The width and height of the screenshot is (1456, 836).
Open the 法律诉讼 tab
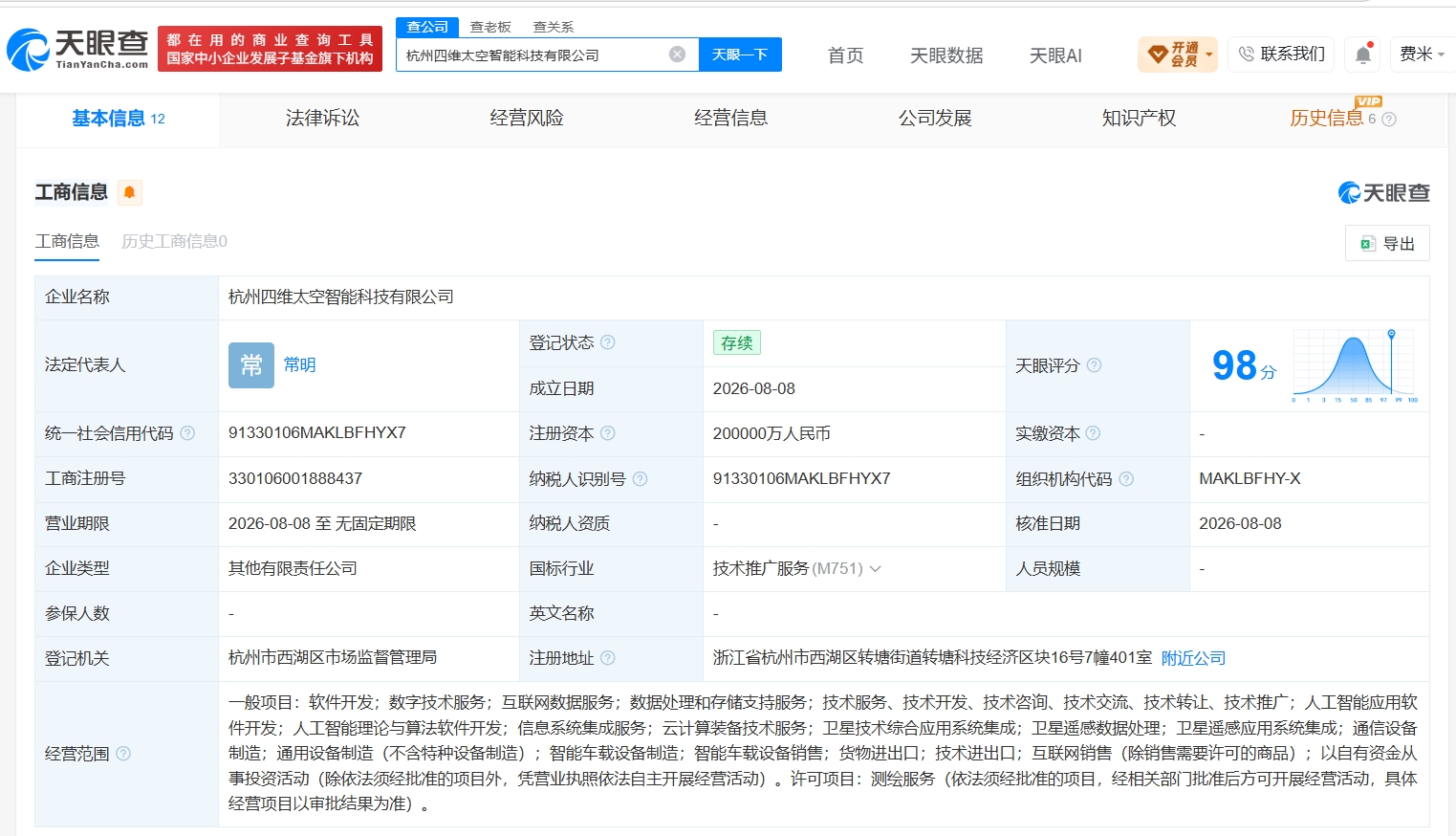pyautogui.click(x=322, y=119)
